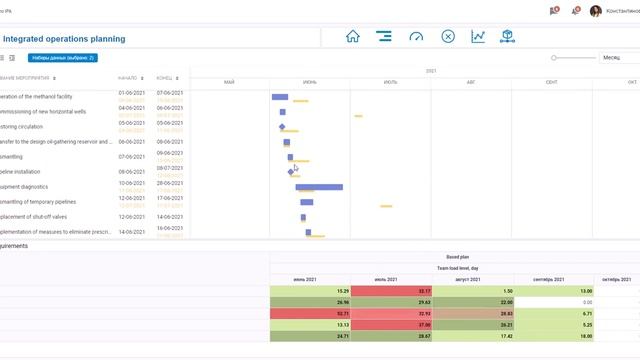Select the measures to eliminate prescriptions row

[x=94, y=232]
